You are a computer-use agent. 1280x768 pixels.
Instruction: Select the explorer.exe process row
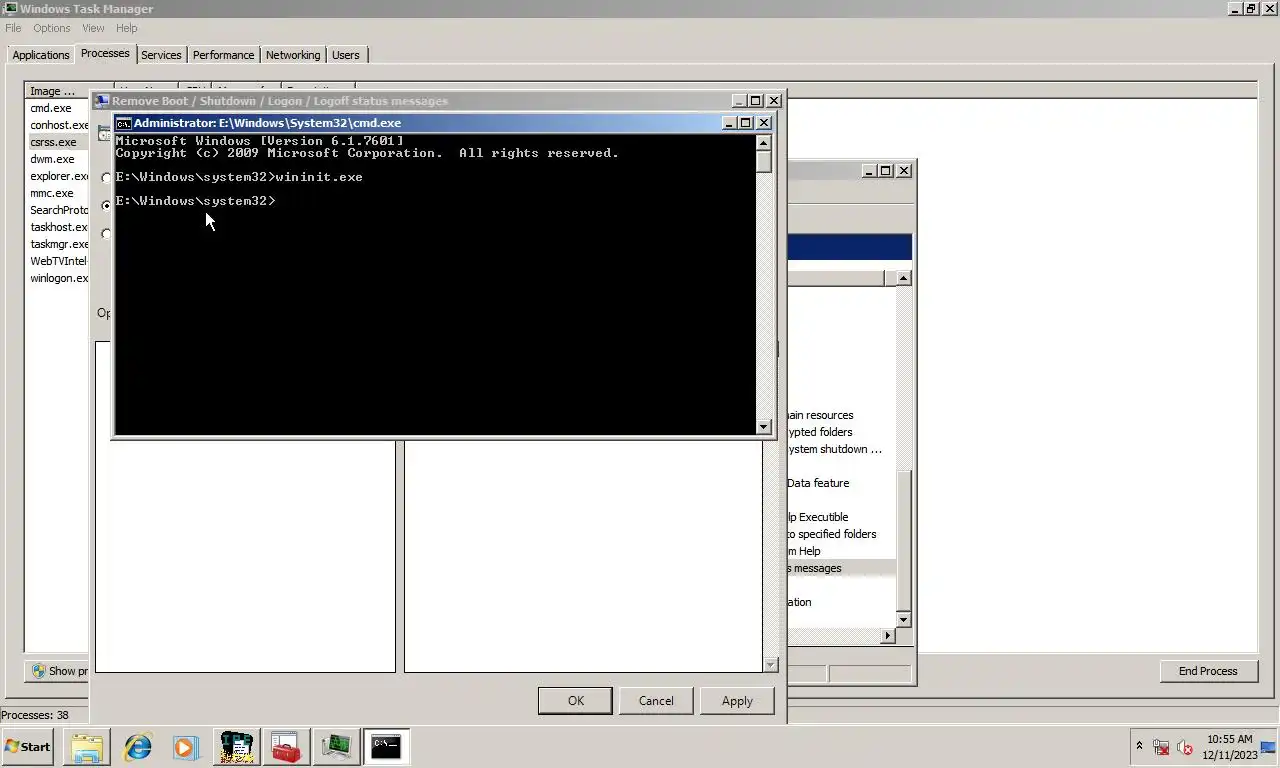coord(59,176)
